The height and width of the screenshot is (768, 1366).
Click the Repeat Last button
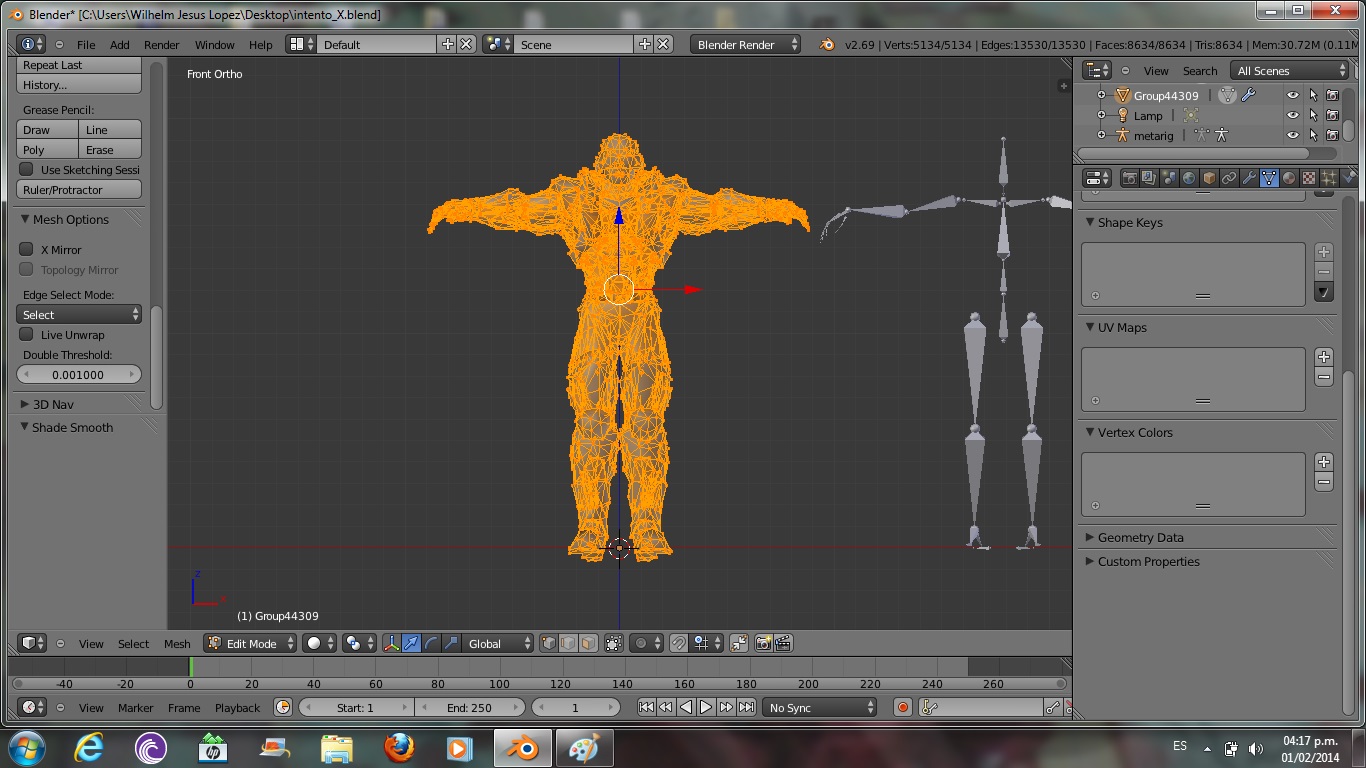click(x=79, y=65)
